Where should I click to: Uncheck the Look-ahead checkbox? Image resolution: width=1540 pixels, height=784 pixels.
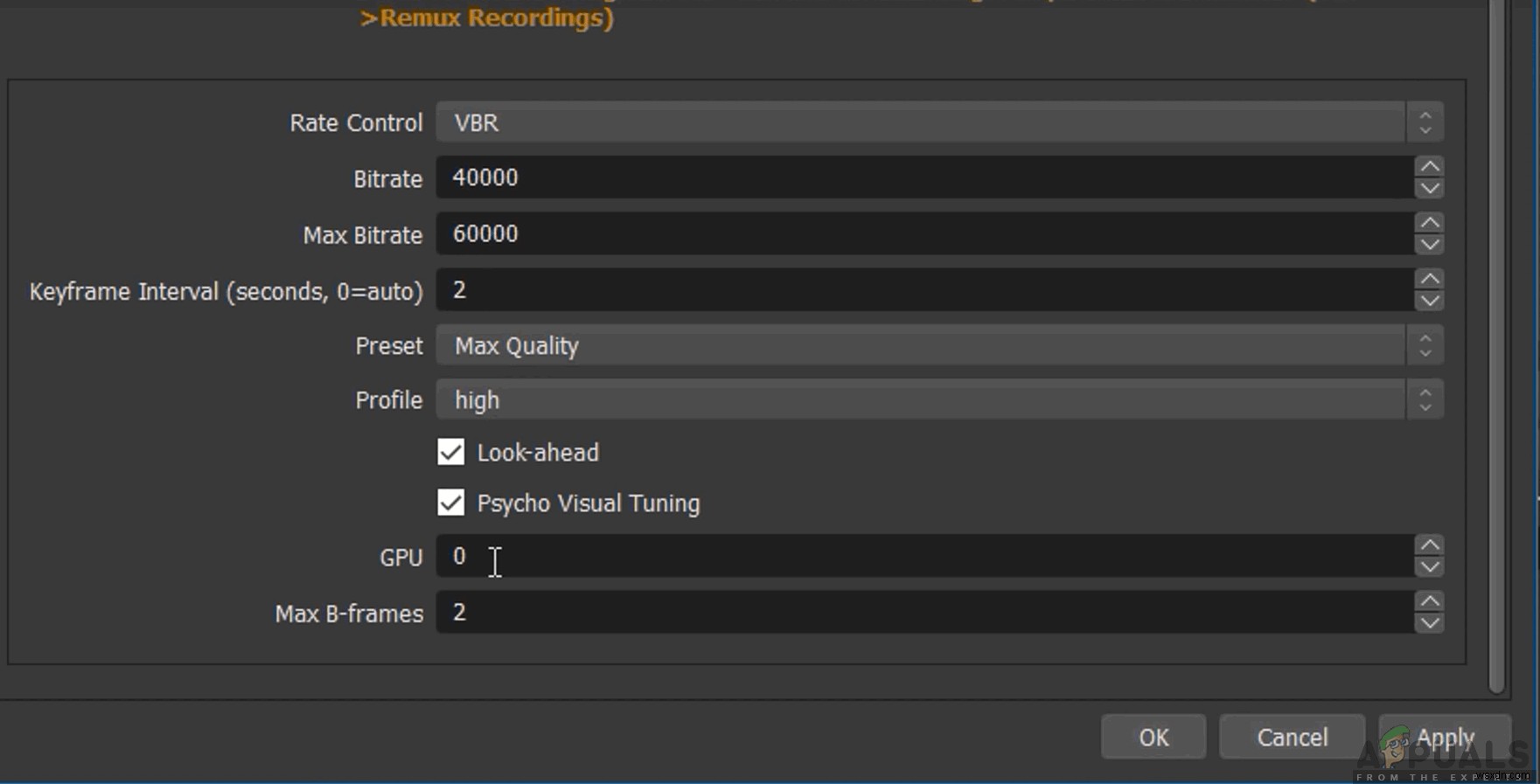pyautogui.click(x=451, y=452)
